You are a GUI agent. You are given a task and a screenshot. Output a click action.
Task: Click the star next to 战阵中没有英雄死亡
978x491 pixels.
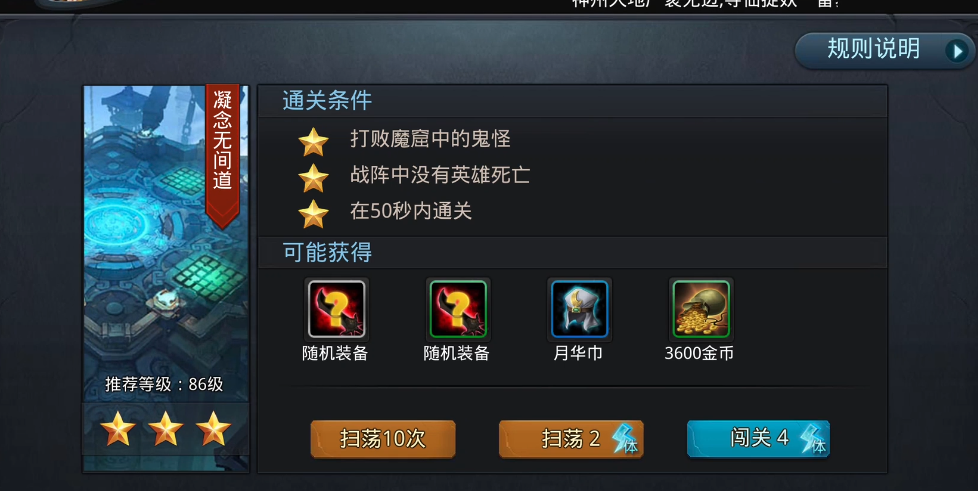[313, 178]
